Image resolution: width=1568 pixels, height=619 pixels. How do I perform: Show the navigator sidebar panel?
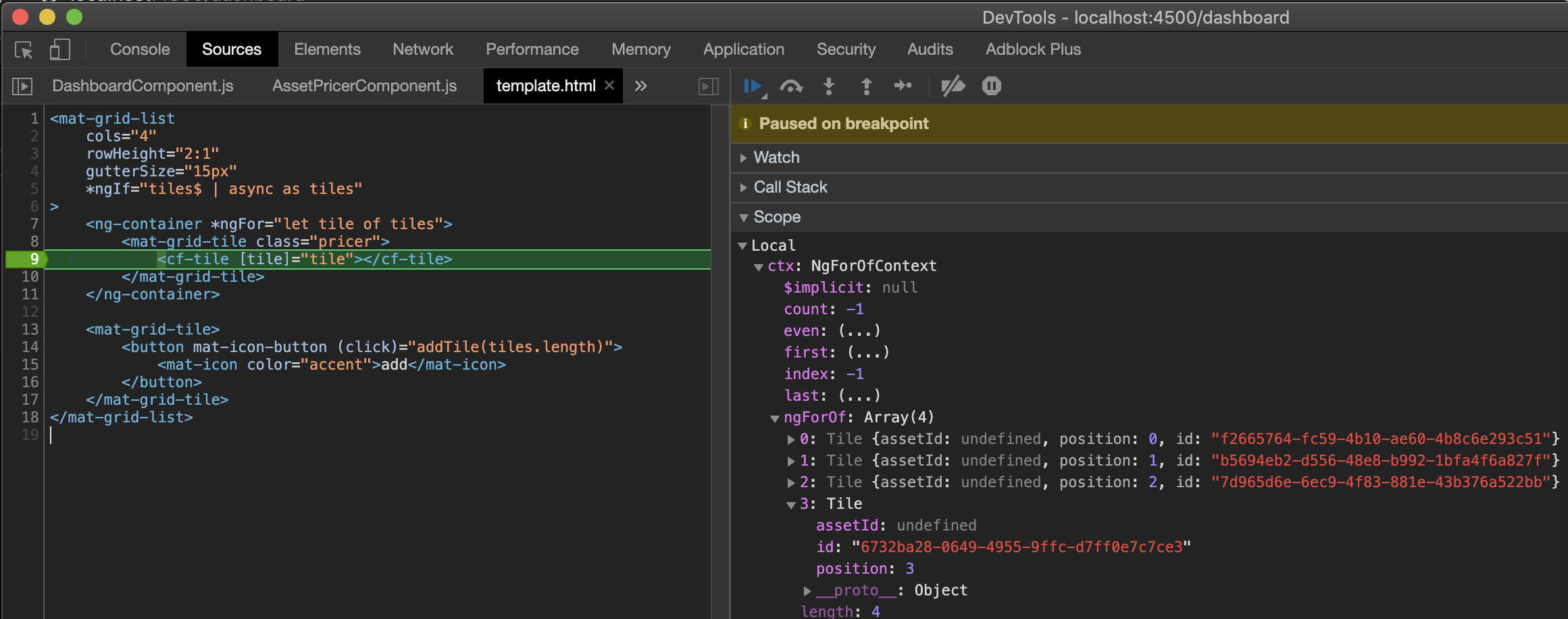(x=22, y=86)
